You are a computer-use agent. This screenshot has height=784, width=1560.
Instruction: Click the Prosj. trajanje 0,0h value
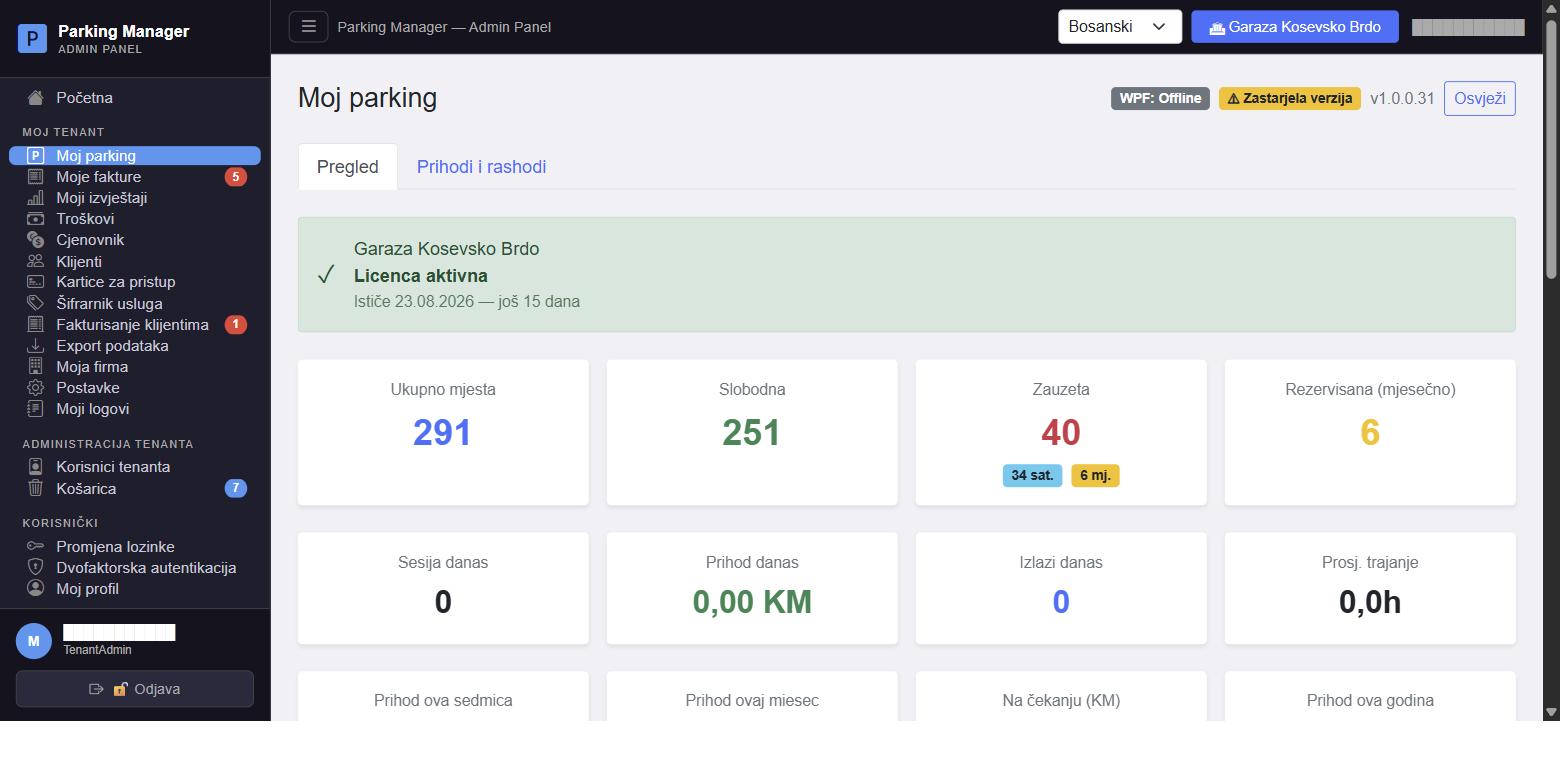(1370, 602)
